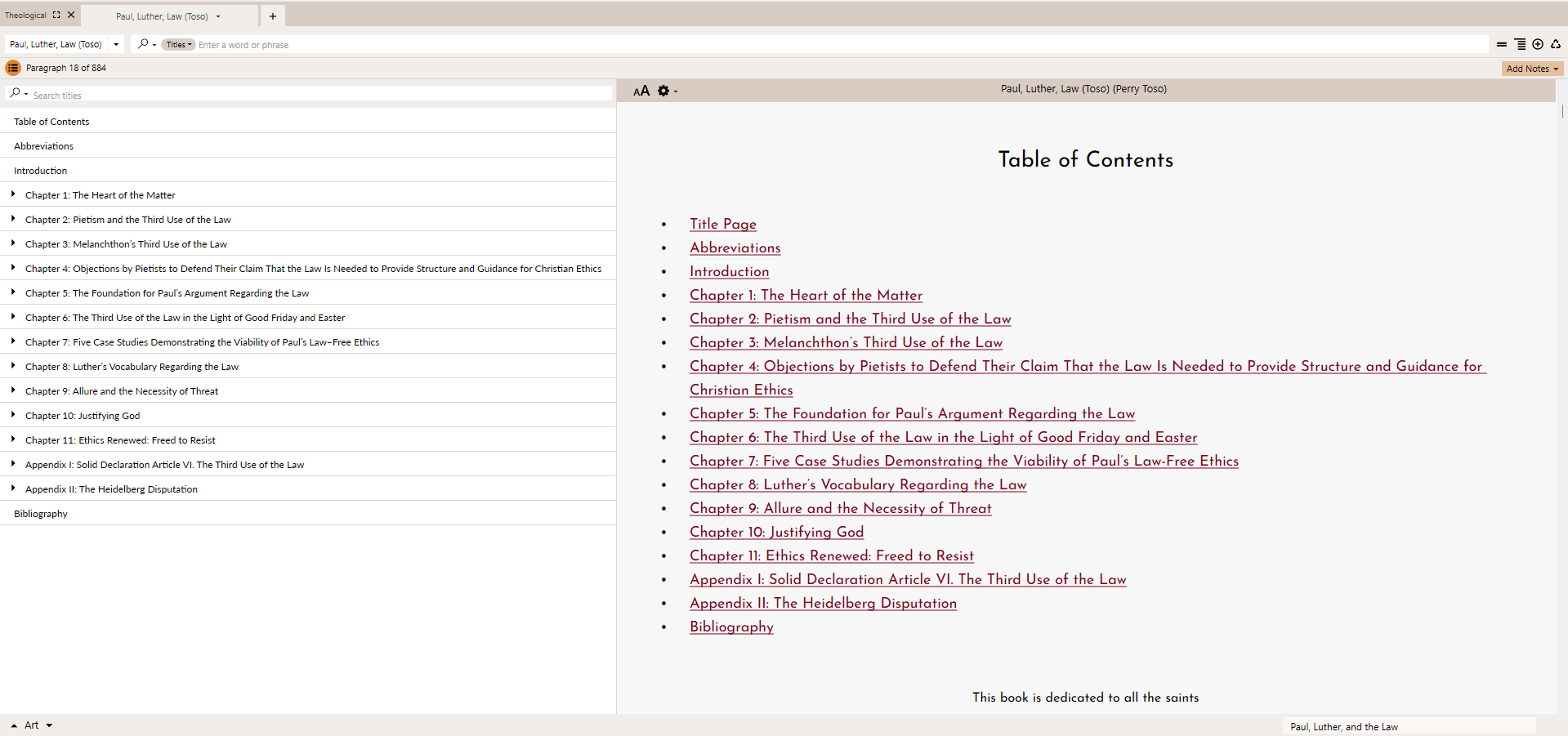The height and width of the screenshot is (736, 1568).
Task: Expand Chapter 10: Justifying God node
Action: pyautogui.click(x=13, y=415)
